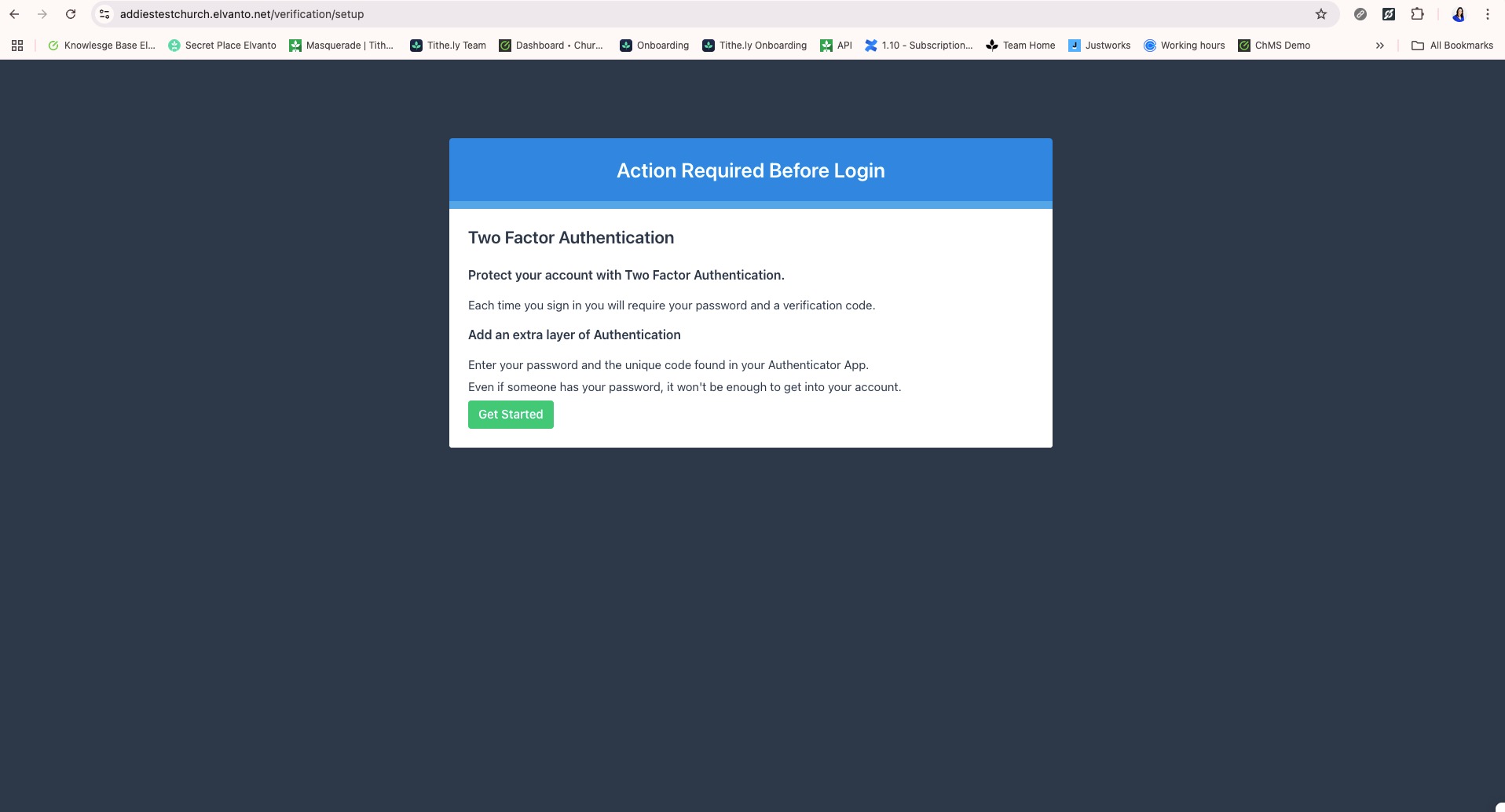Open the Secret Place Elvanto bookmark

pyautogui.click(x=222, y=46)
